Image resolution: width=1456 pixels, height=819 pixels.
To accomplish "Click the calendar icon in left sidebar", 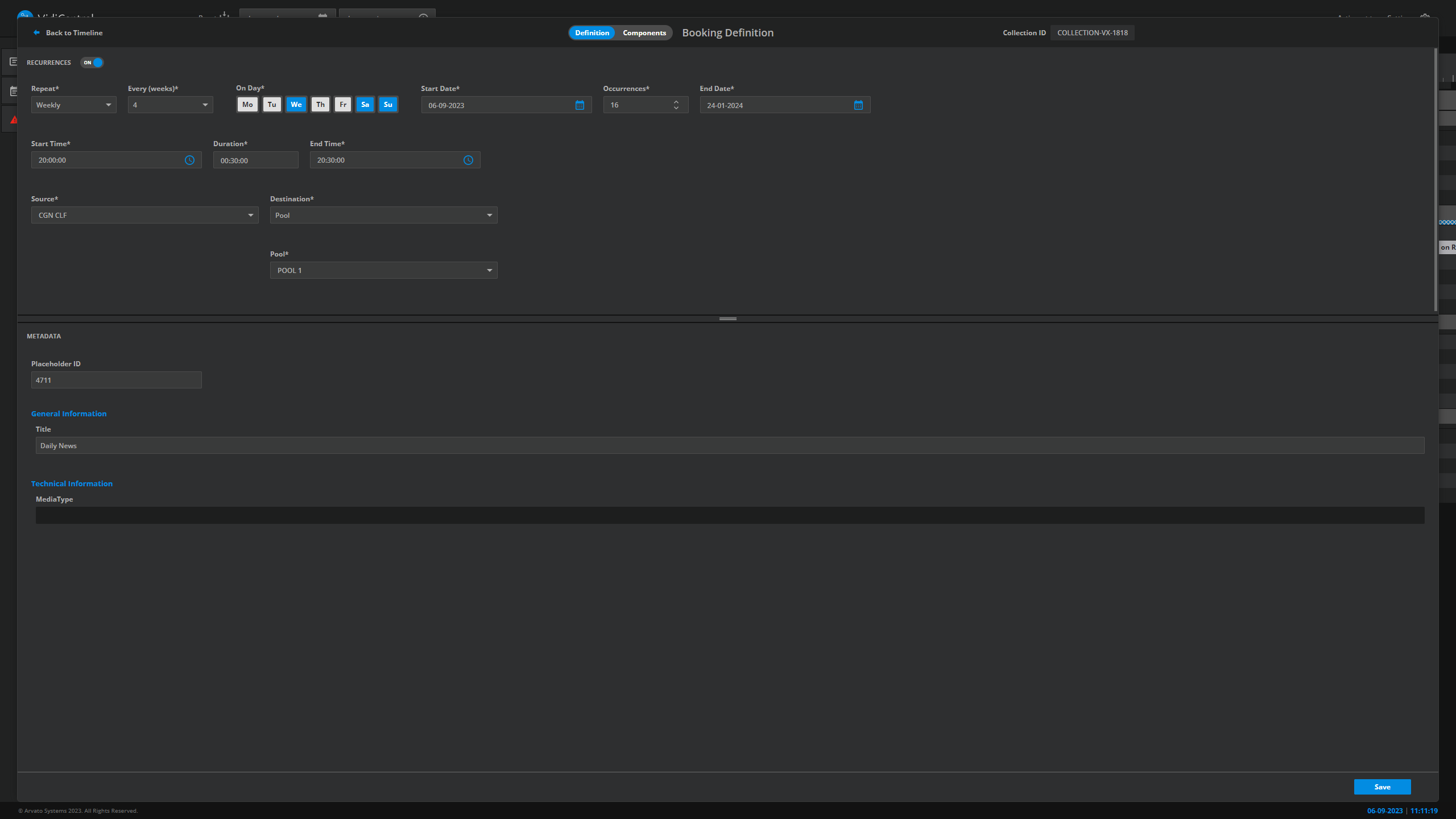I will click(14, 91).
